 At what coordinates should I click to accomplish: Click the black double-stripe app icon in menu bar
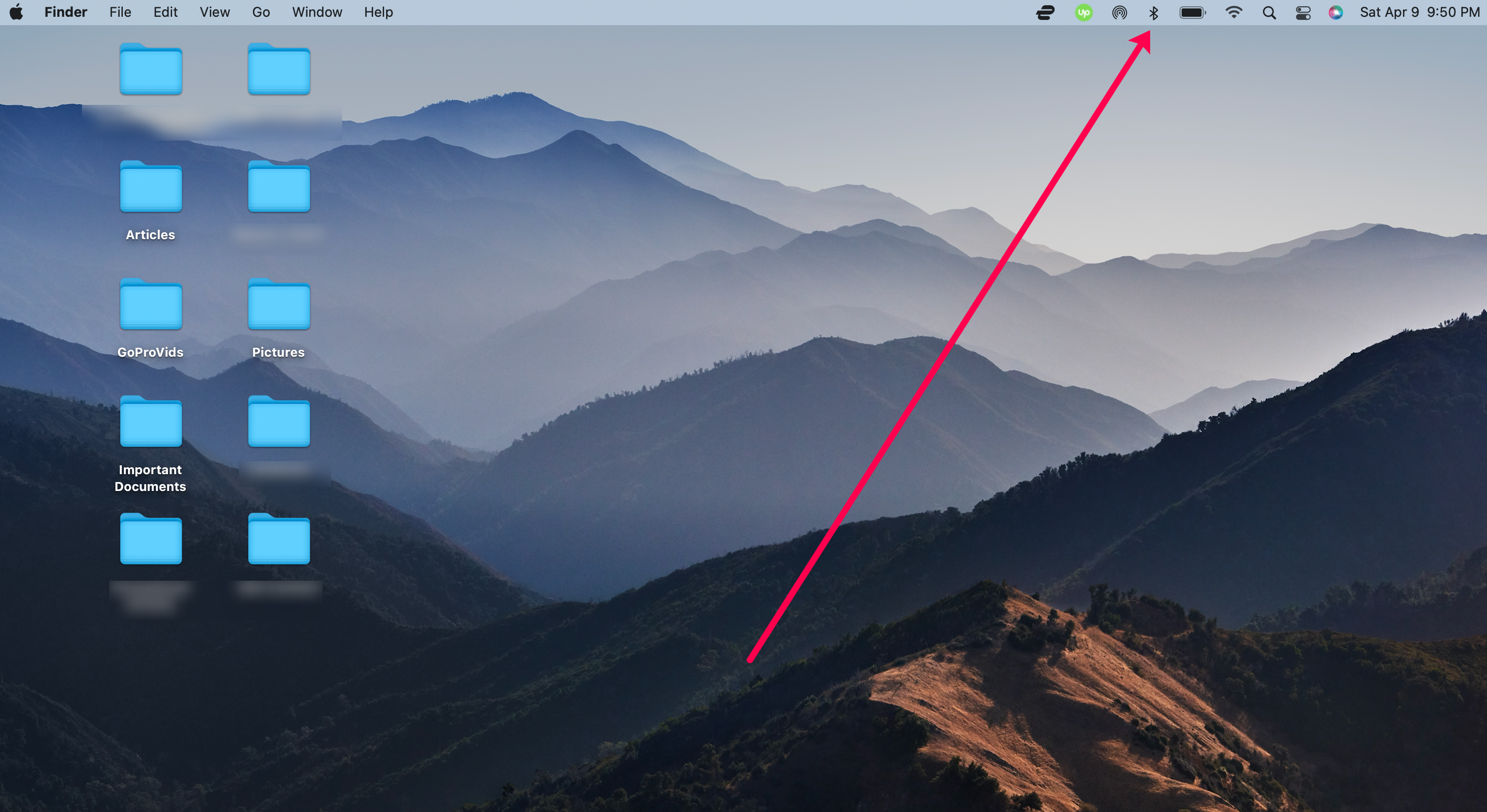[x=1045, y=13]
